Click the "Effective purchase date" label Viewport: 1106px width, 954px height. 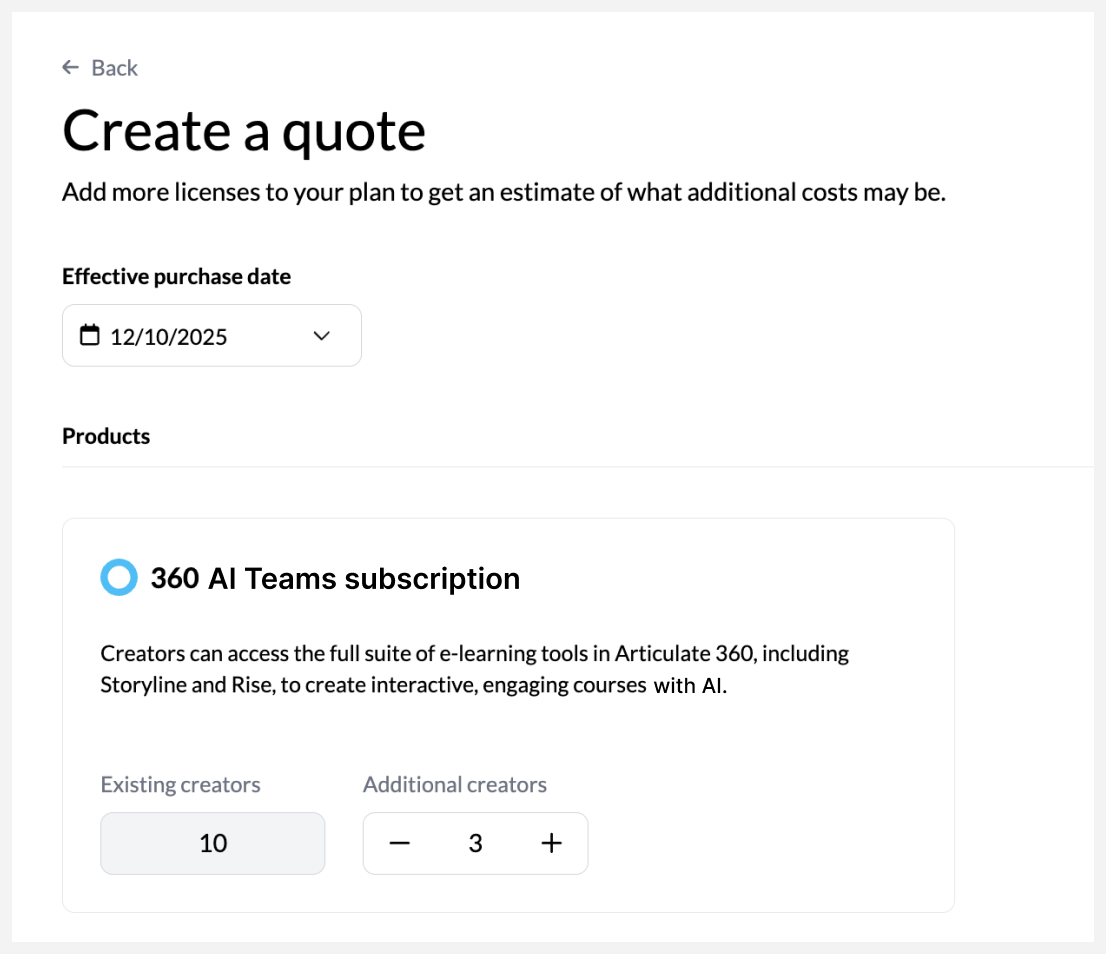[x=176, y=277]
